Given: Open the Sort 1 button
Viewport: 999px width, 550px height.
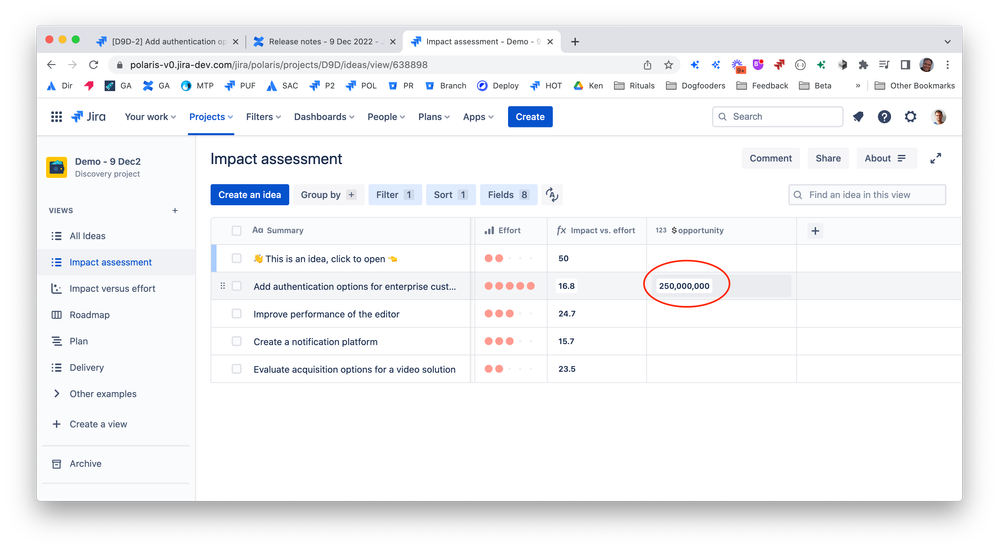Looking at the screenshot, I should [450, 195].
